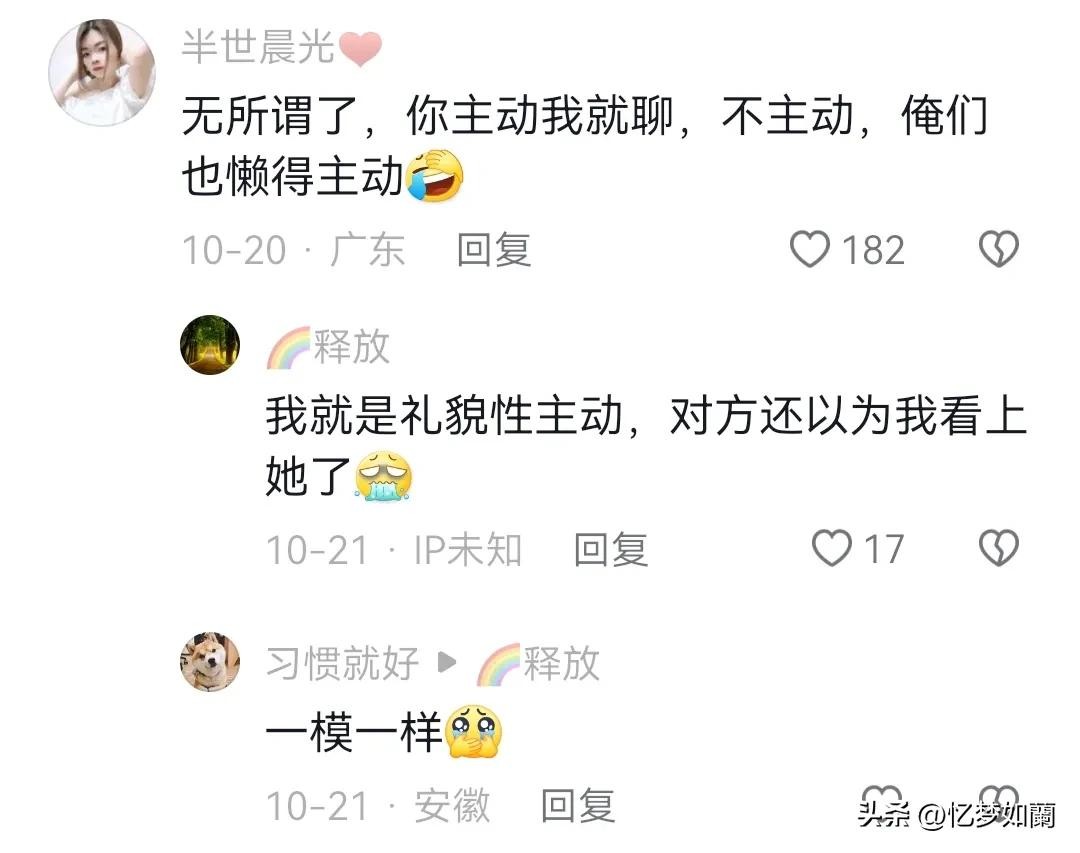Dislike 半世晨光's comment with broken heart
This screenshot has height=853, width=1080.
coord(999,249)
